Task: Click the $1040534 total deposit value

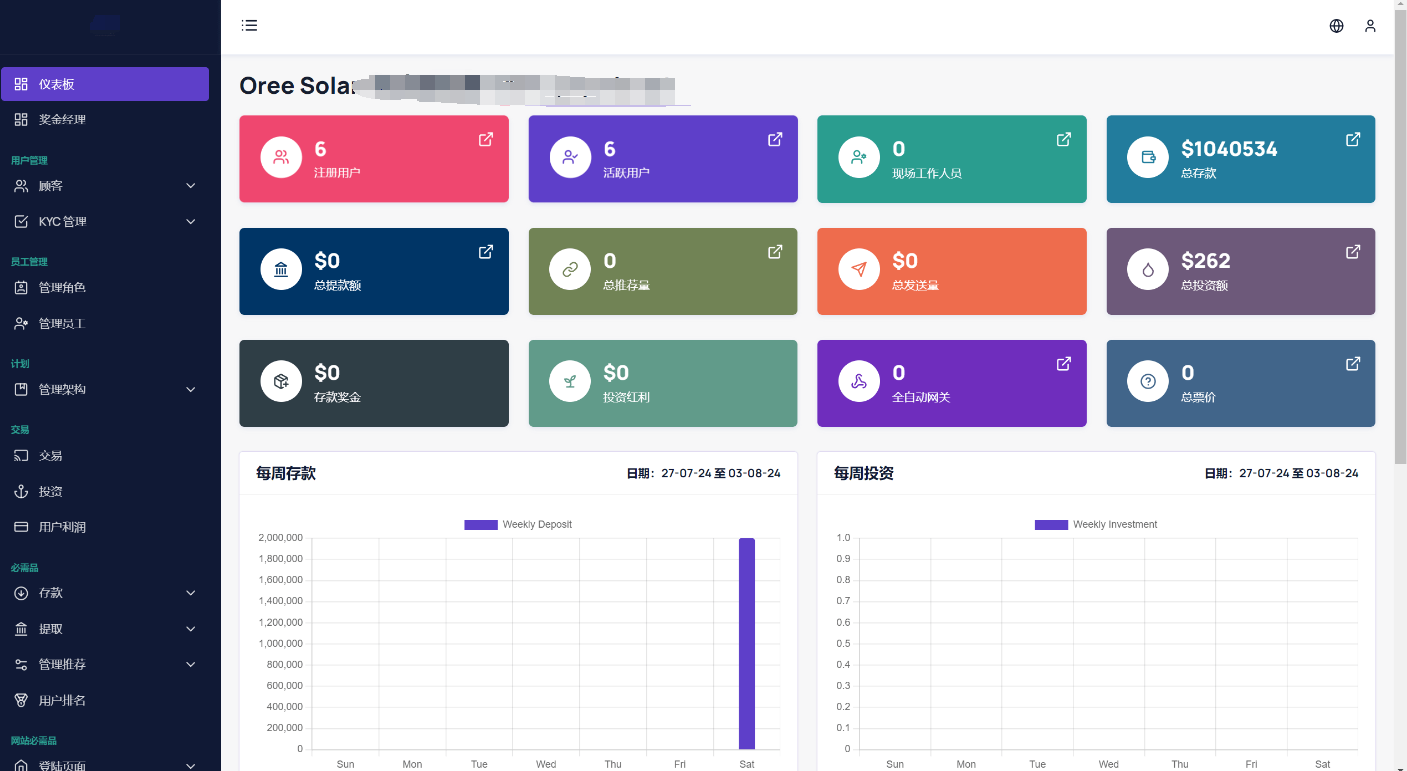Action: pyautogui.click(x=1229, y=149)
